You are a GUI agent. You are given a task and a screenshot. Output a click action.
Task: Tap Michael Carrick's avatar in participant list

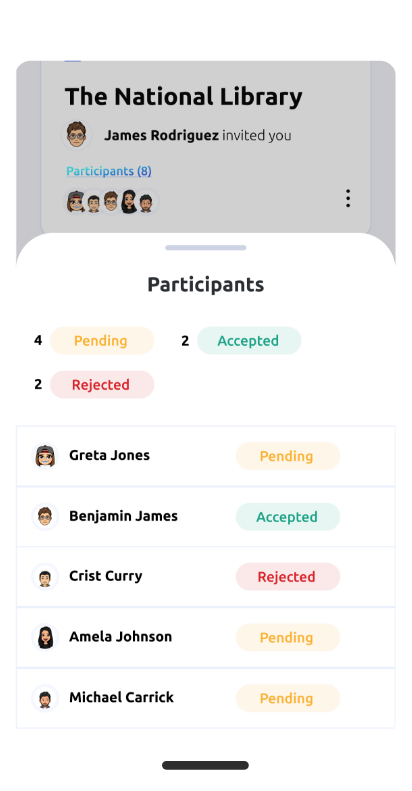click(45, 698)
